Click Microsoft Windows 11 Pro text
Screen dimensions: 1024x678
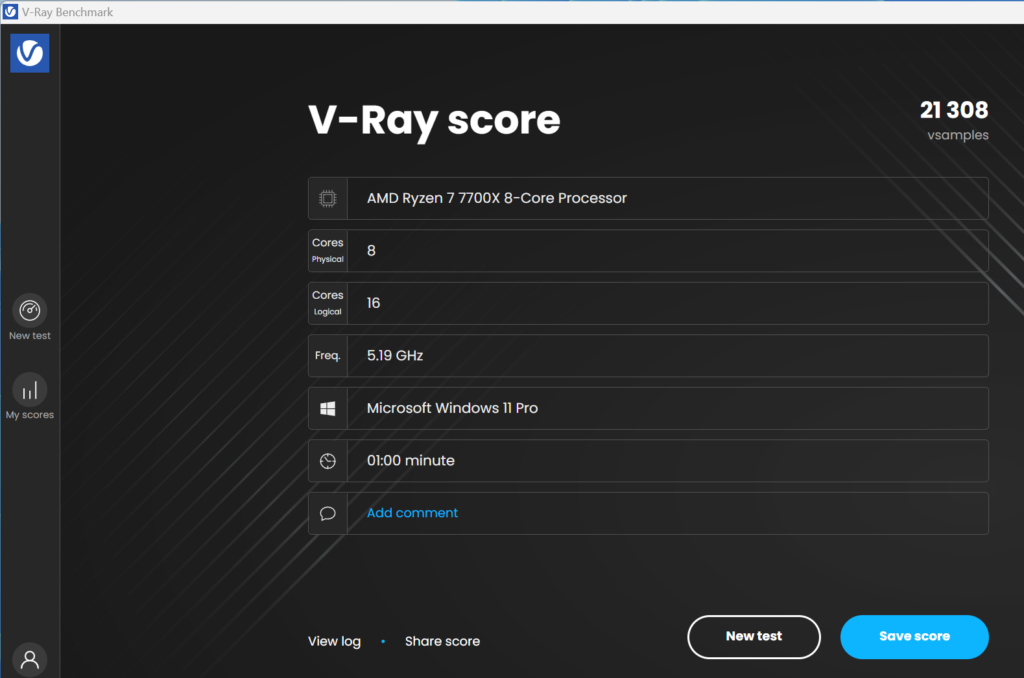(452, 408)
